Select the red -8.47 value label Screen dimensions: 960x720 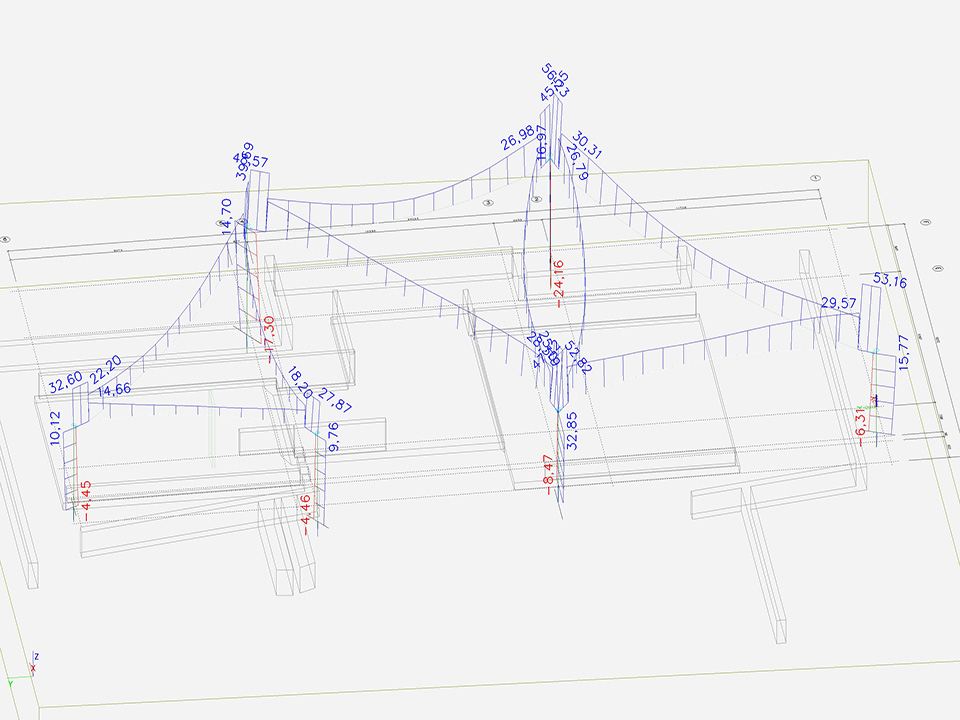[x=547, y=472]
